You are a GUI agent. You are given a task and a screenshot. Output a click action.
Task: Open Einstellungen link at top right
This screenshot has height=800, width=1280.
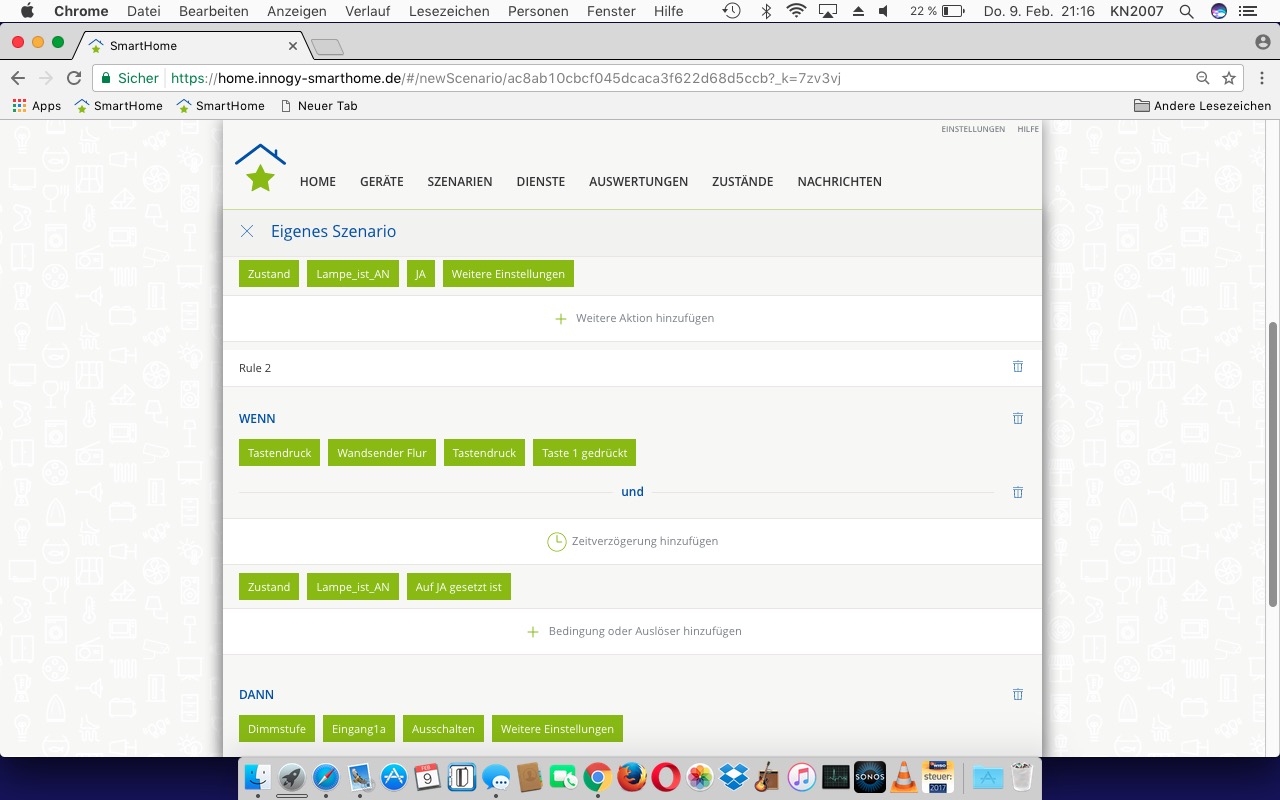(972, 129)
